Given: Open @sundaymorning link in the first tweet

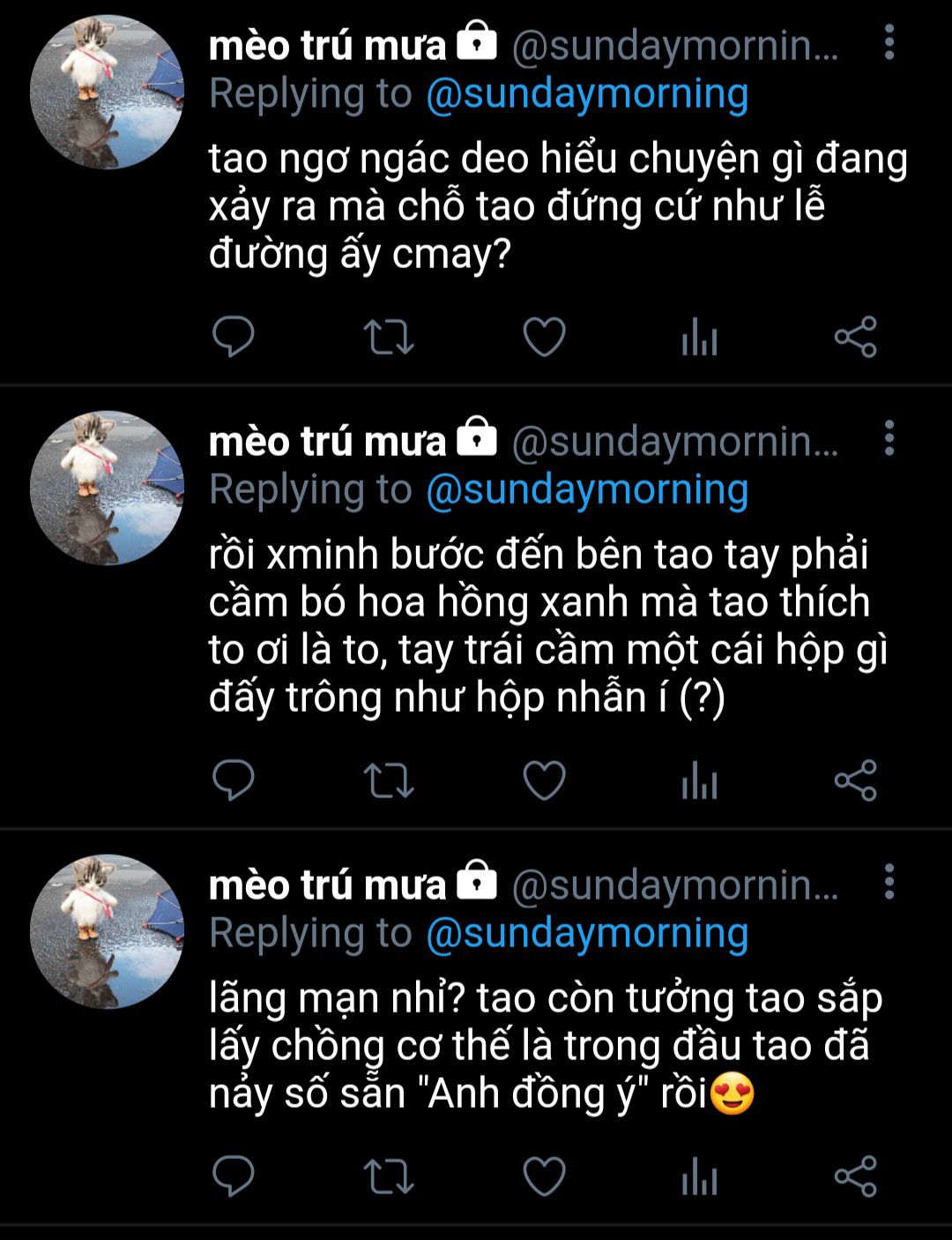Looking at the screenshot, I should (x=587, y=94).
